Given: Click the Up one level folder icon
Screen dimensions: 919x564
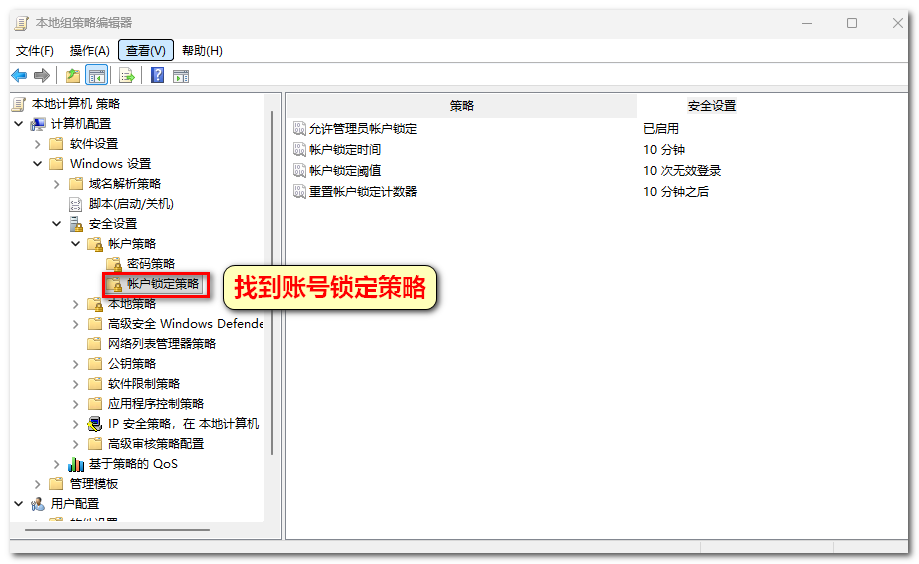Looking at the screenshot, I should coord(72,76).
